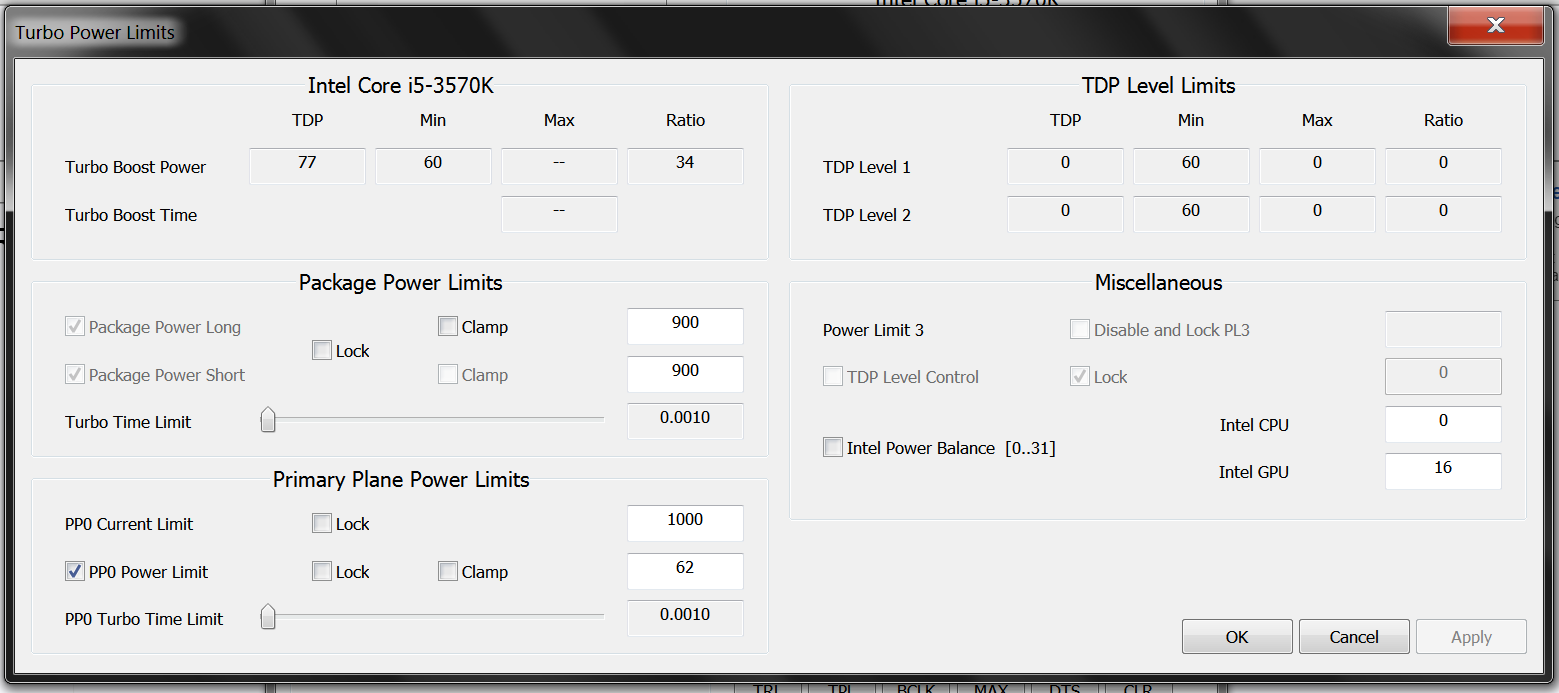Select Turbo Boost Power Min value 60
This screenshot has width=1559, height=693.
tap(433, 166)
